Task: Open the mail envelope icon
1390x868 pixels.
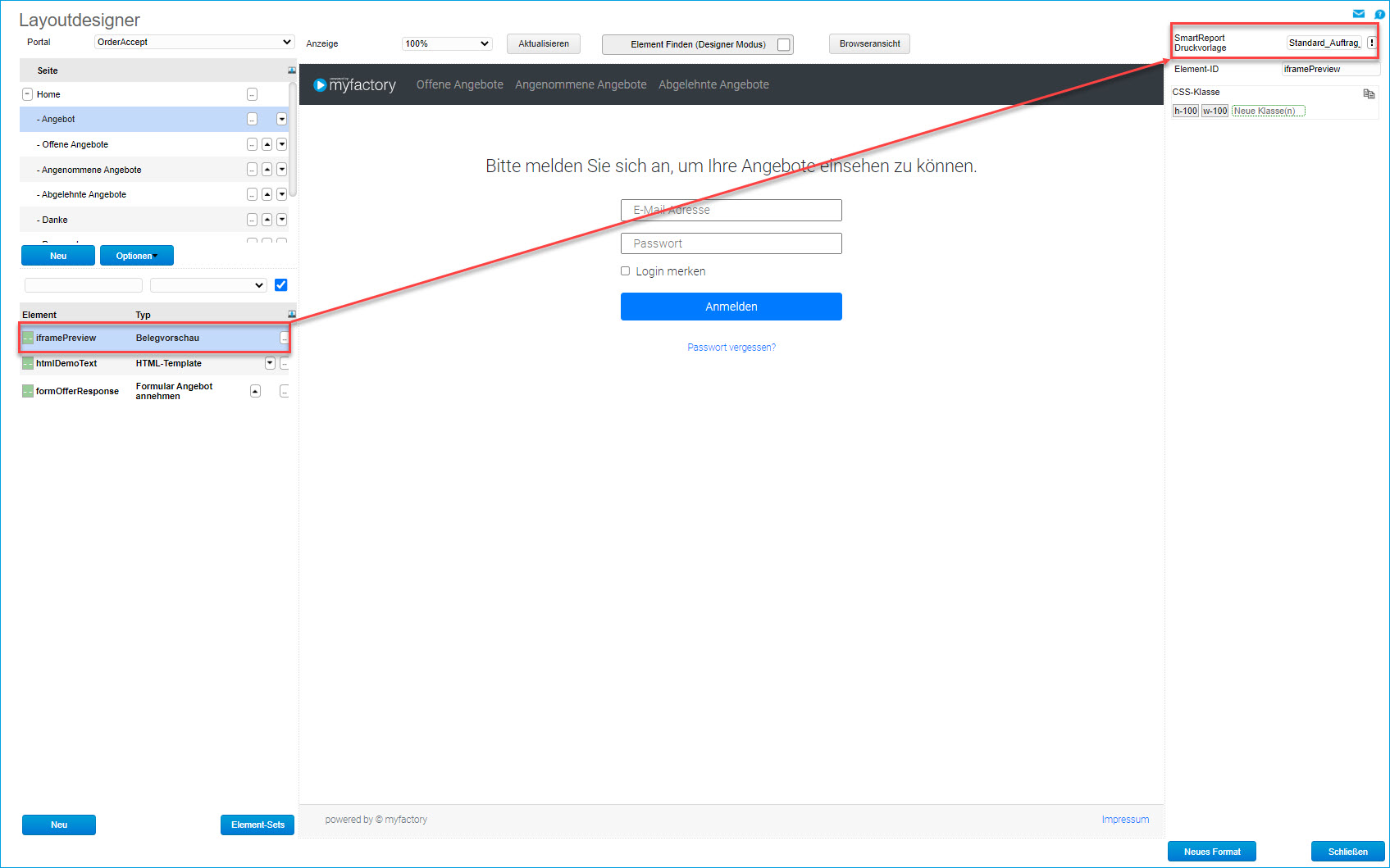Action: [x=1359, y=14]
